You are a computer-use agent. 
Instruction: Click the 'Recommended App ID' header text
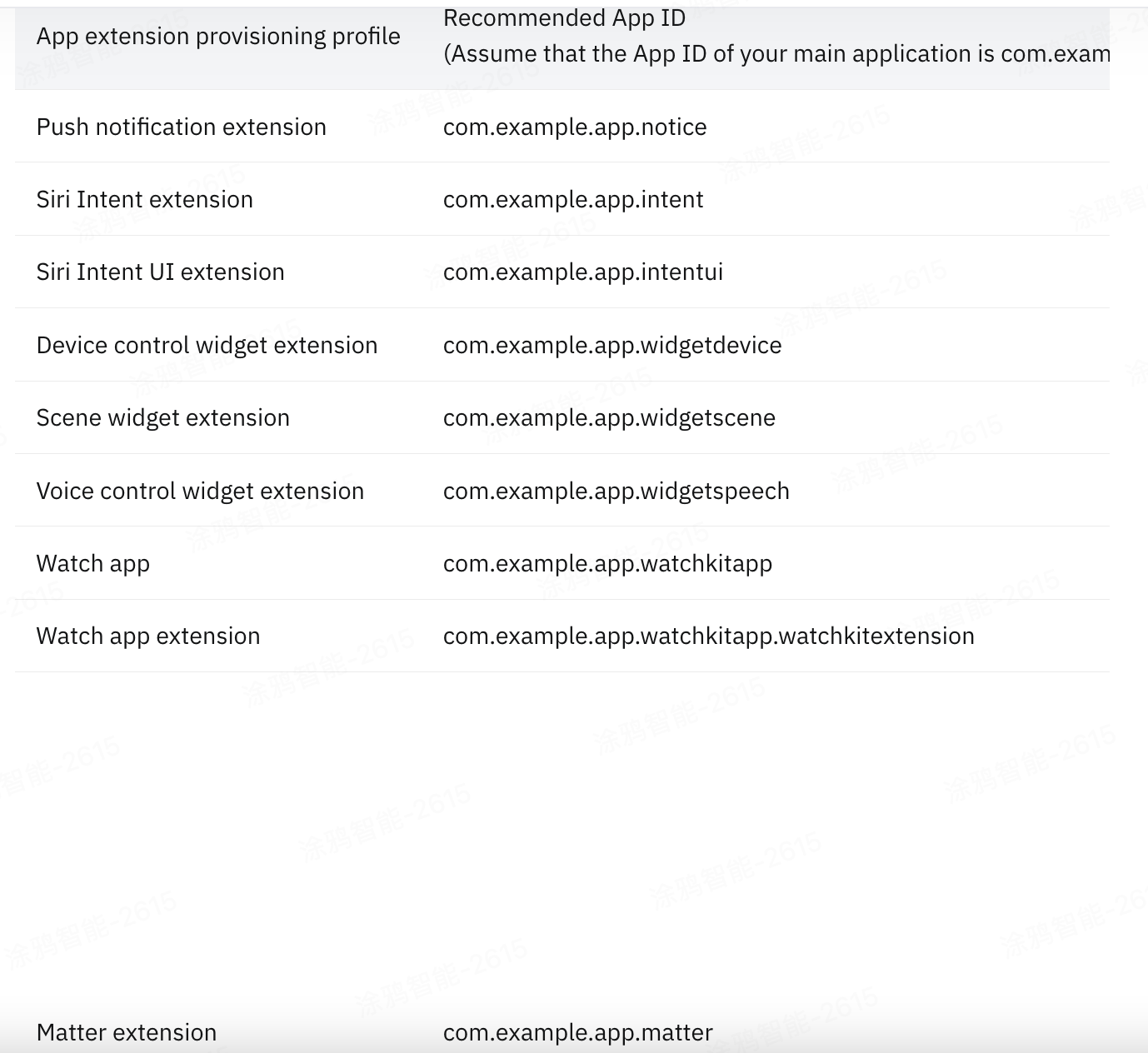(x=564, y=17)
